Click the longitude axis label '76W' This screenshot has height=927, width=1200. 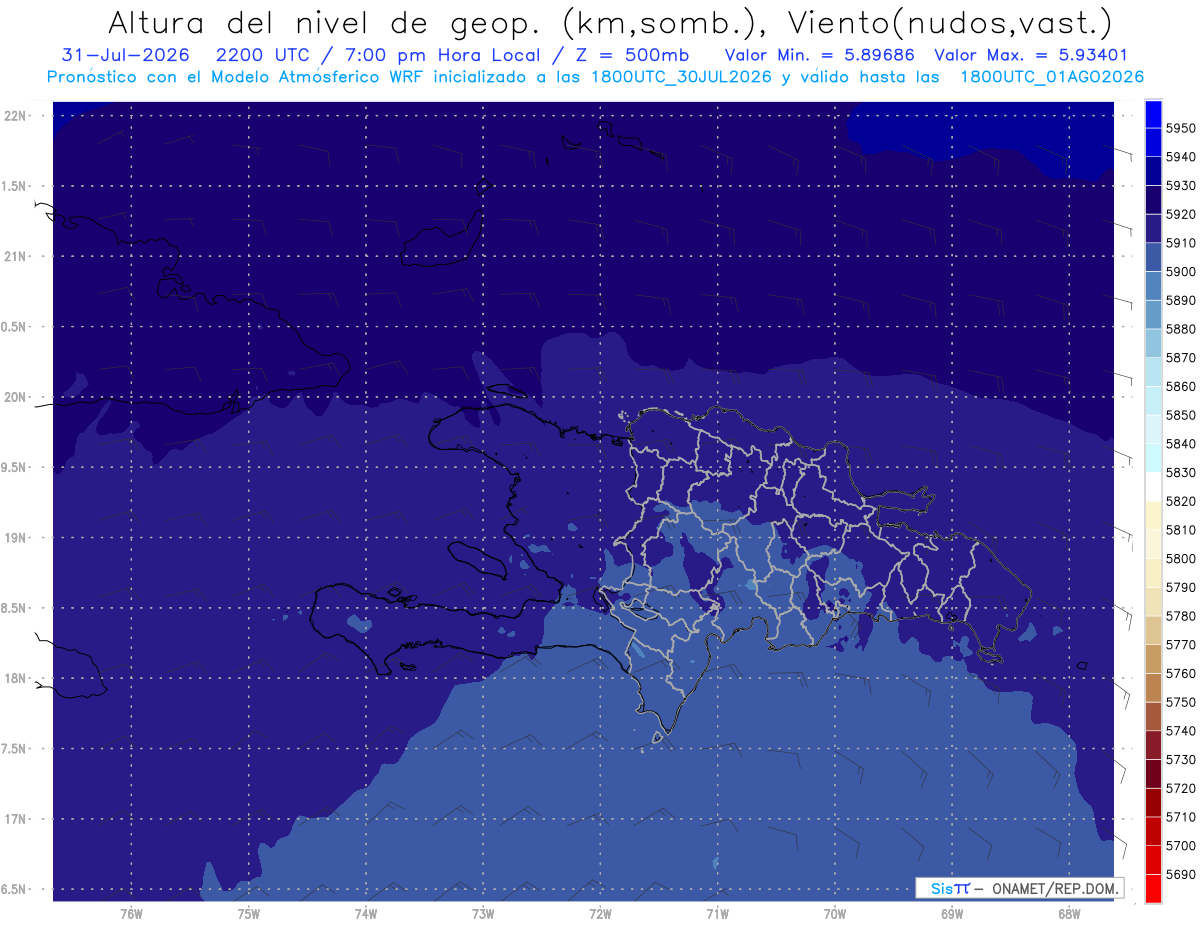131,915
